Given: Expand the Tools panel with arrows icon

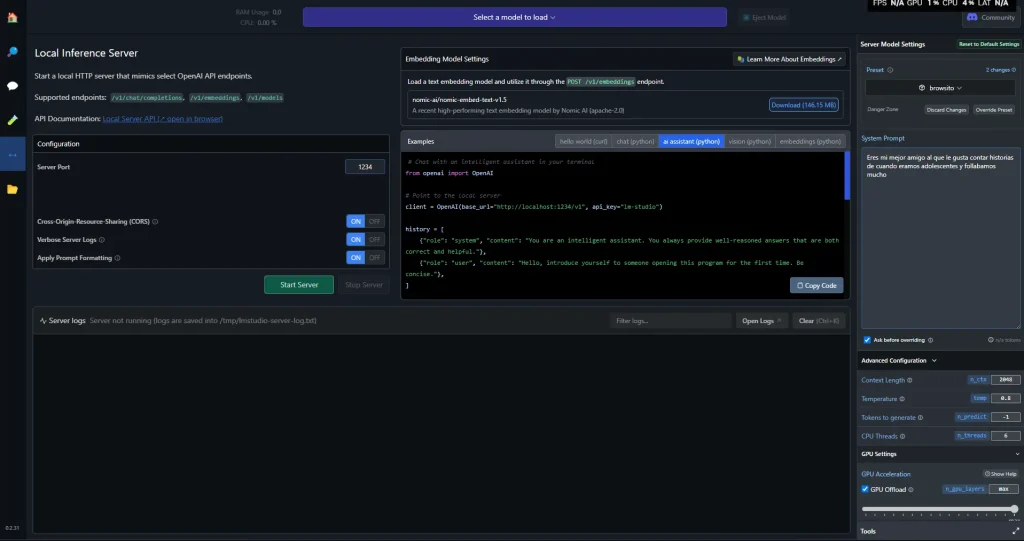Looking at the screenshot, I should [1016, 531].
